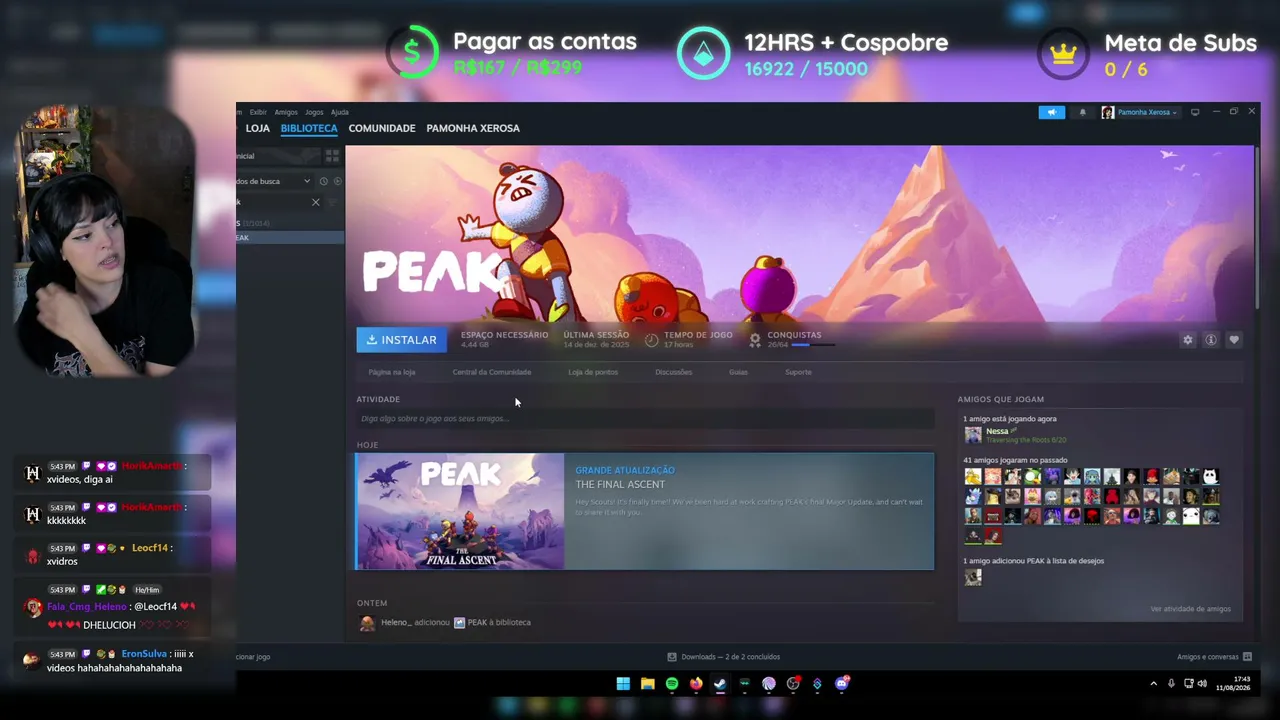Viewport: 1280px width, 720px height.
Task: Switch Steam to Big Picture mode
Action: click(x=1195, y=112)
